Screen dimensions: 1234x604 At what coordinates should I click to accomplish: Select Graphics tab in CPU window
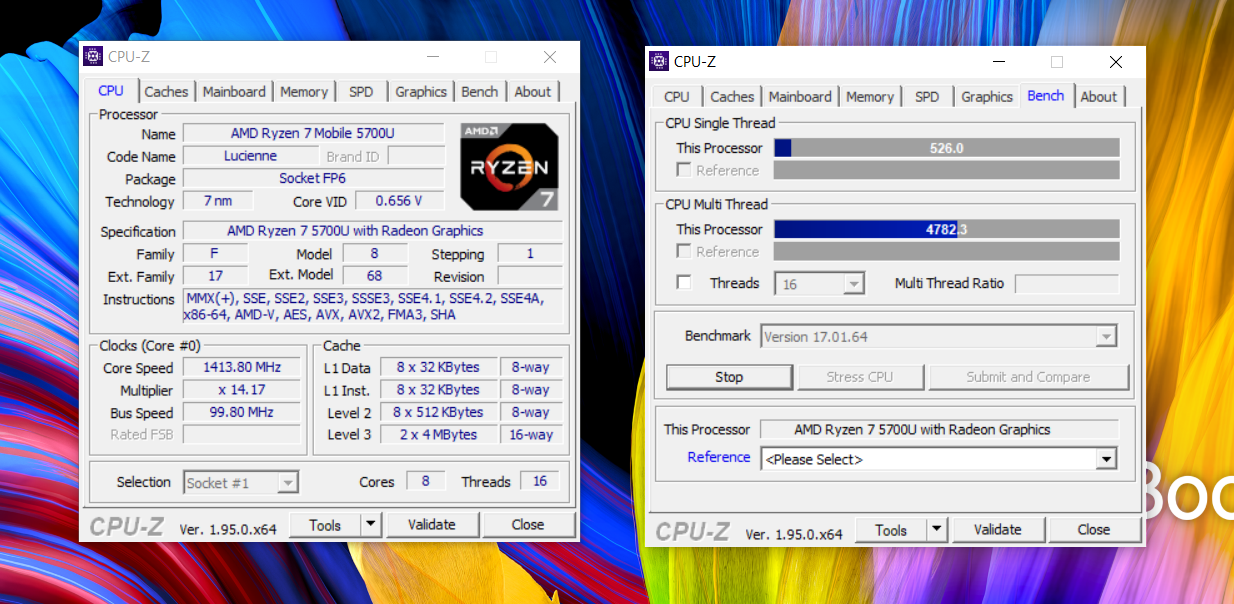421,92
